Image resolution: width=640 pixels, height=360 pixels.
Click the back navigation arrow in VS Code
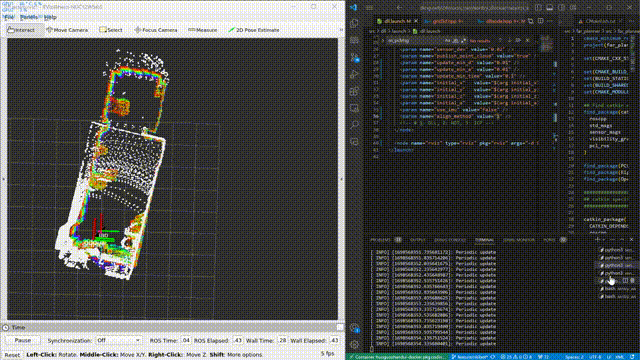[x=399, y=7]
